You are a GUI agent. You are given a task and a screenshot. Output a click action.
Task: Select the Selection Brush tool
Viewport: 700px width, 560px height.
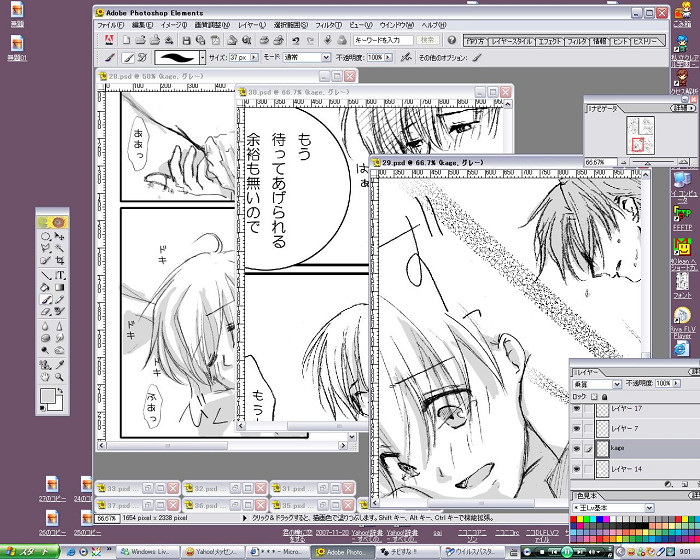(x=46, y=260)
